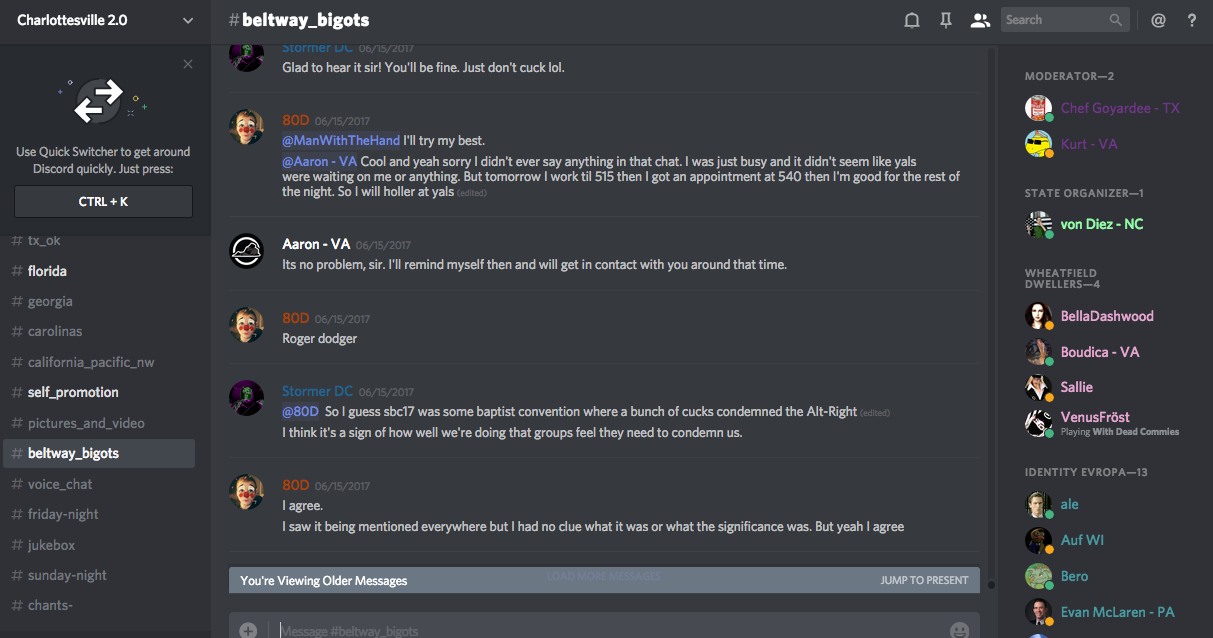Switch to the florida channel
1213x638 pixels.
pos(47,271)
